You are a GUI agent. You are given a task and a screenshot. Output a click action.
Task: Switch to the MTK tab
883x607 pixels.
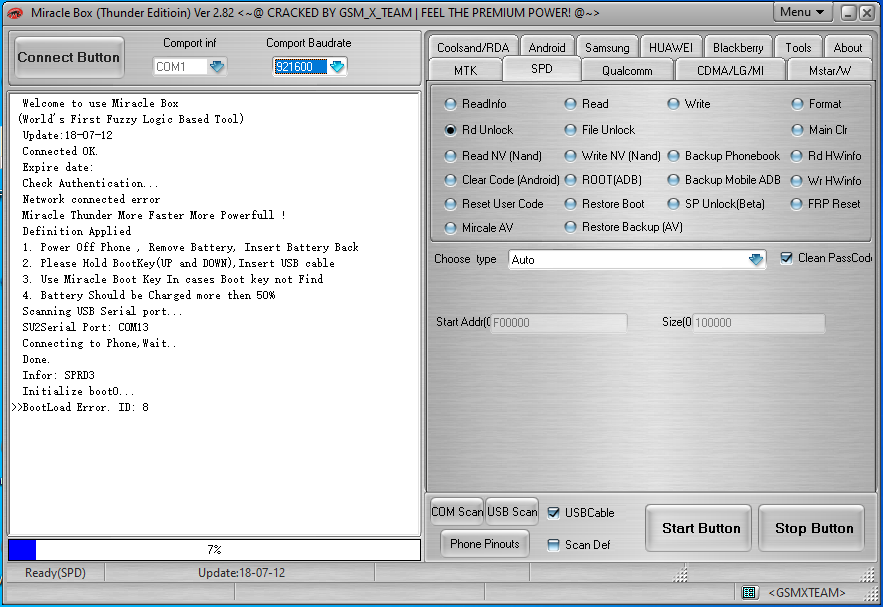coord(465,71)
